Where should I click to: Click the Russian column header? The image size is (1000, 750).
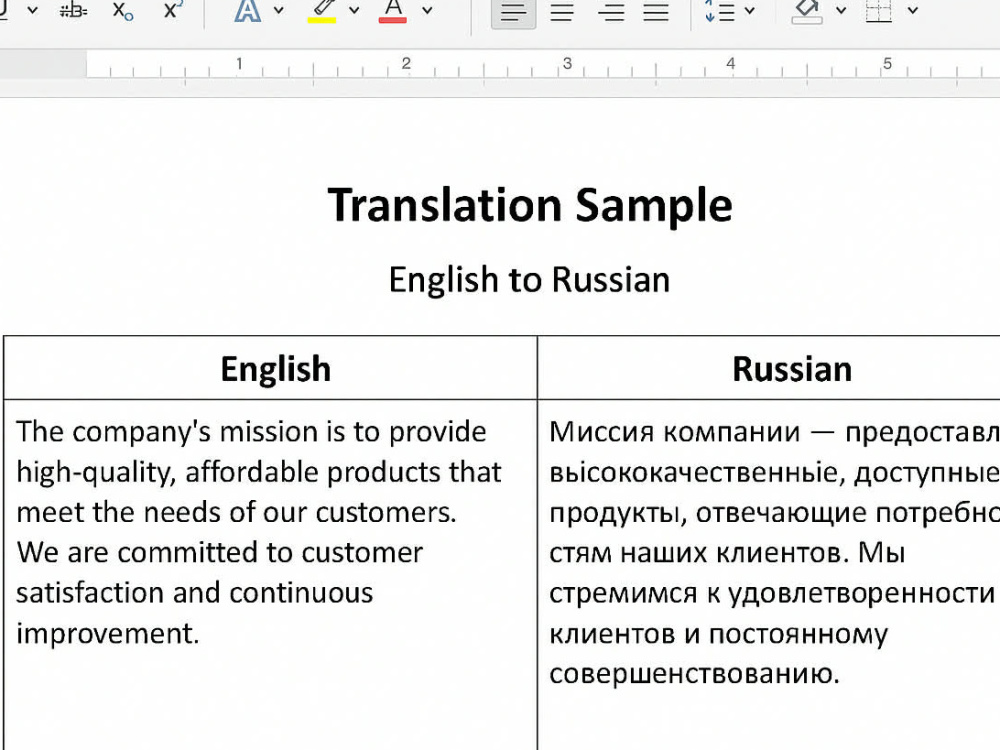[792, 369]
